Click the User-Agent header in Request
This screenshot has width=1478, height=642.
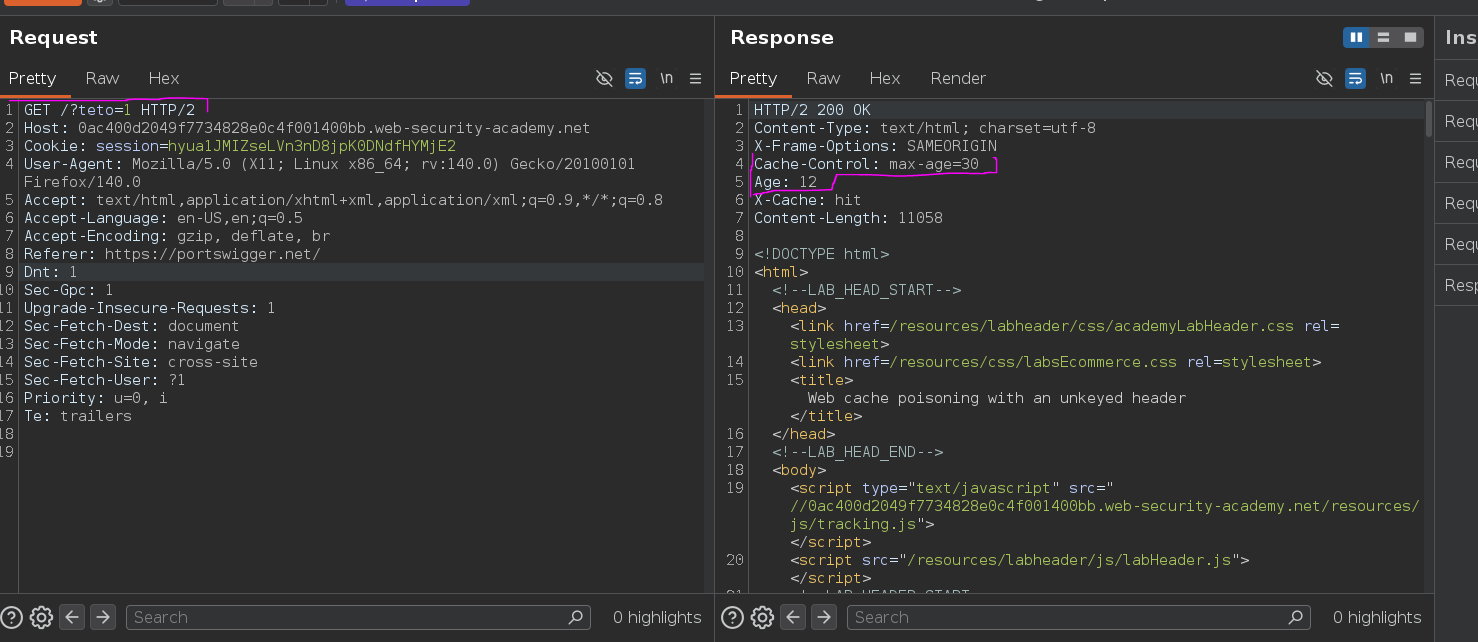coord(329,173)
